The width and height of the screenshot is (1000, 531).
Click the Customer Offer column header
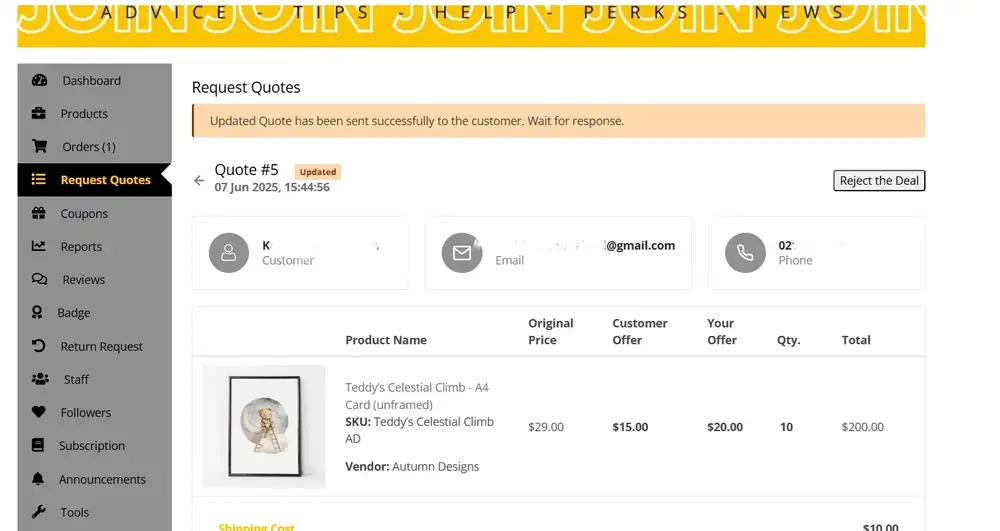point(640,331)
